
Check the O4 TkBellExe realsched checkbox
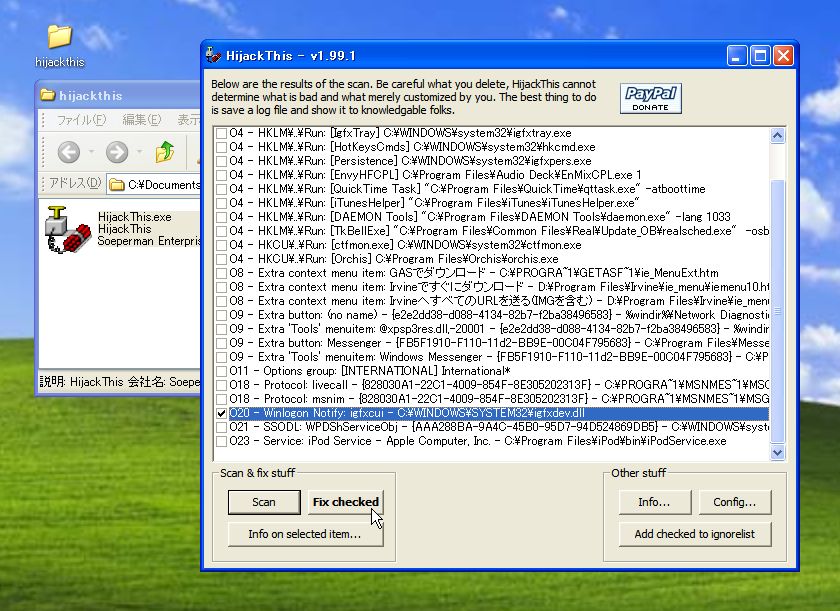coord(221,231)
